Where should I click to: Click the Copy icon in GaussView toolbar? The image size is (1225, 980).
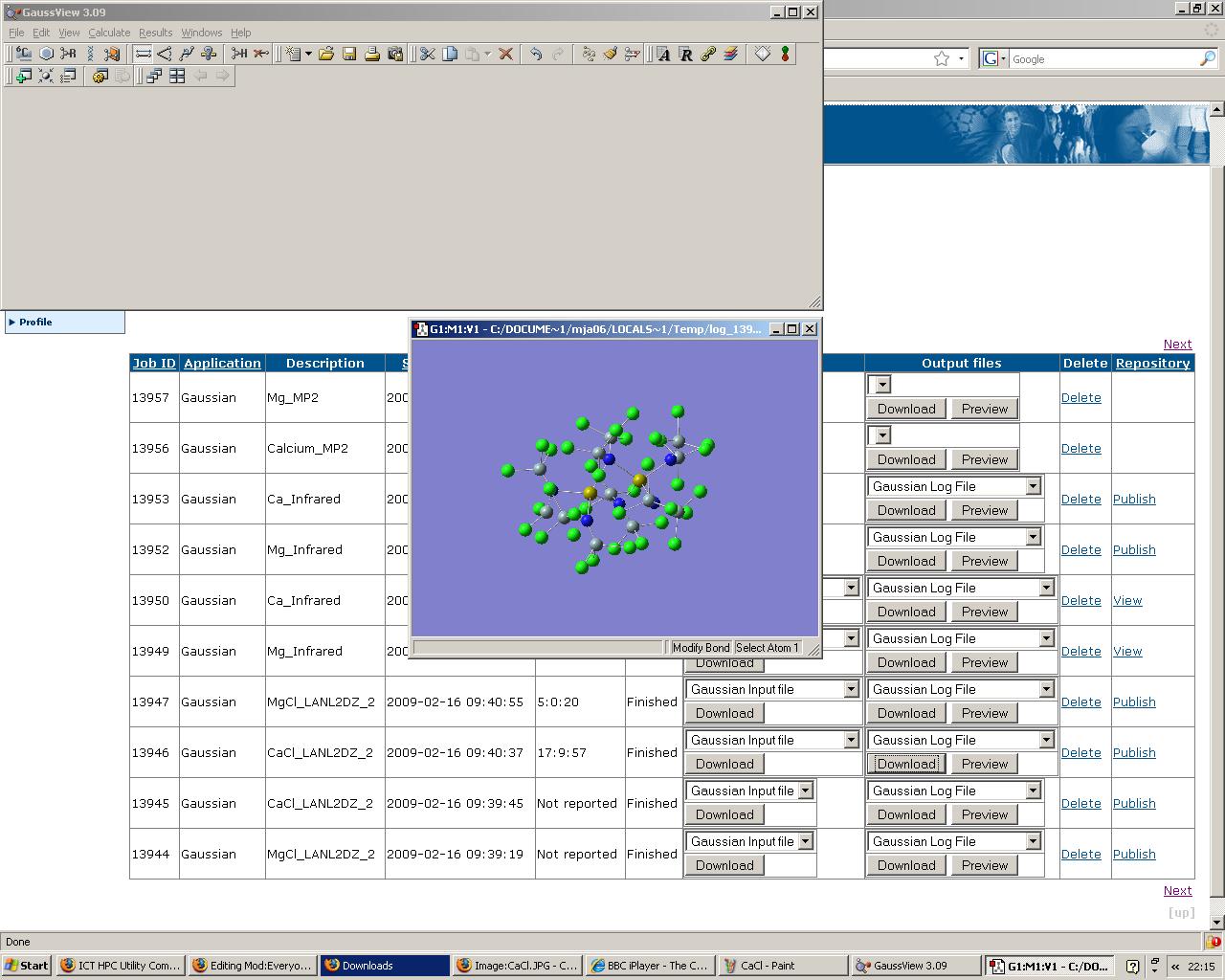450,54
